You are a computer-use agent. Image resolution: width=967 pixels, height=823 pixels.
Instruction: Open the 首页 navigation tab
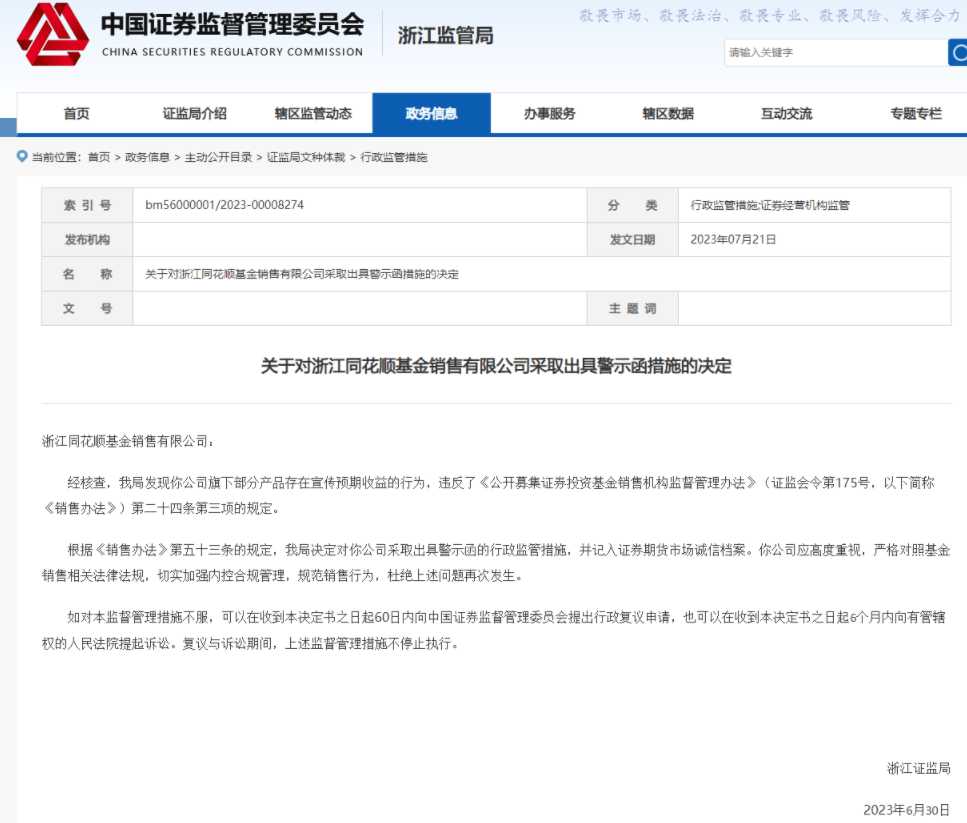pyautogui.click(x=76, y=113)
